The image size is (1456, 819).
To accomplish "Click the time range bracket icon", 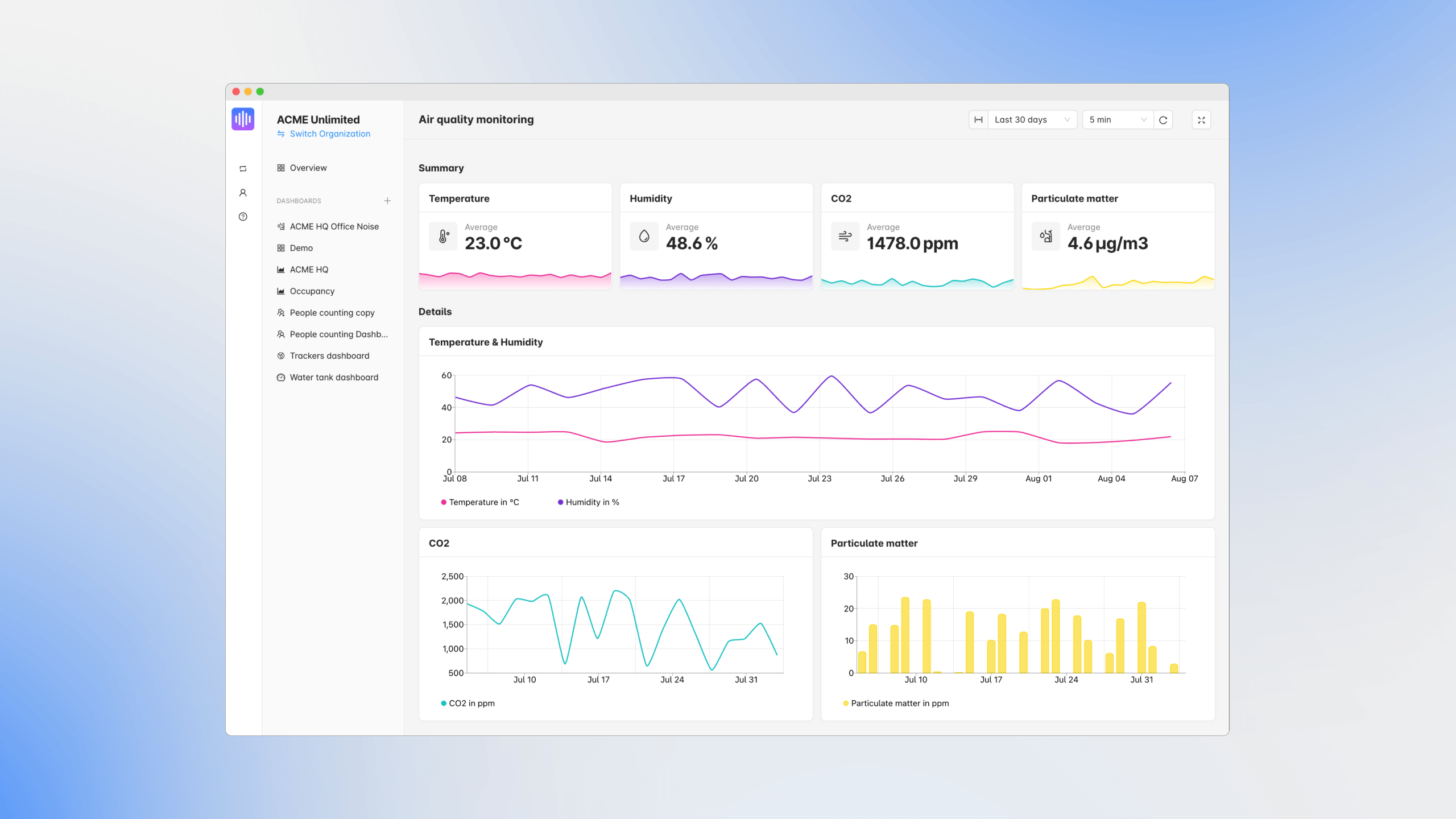I will pyautogui.click(x=978, y=119).
